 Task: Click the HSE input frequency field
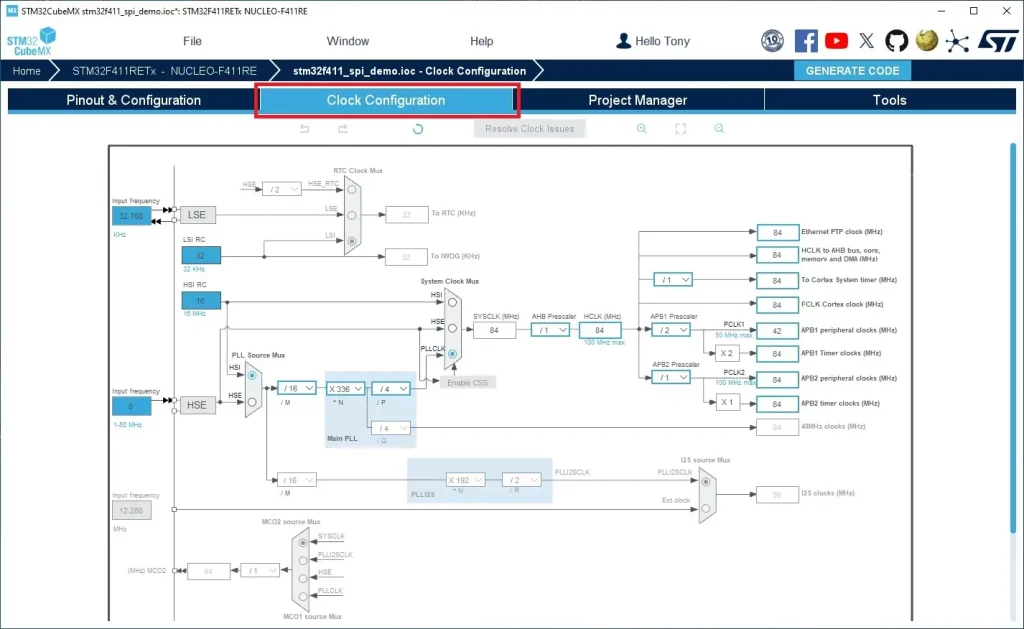(x=131, y=405)
